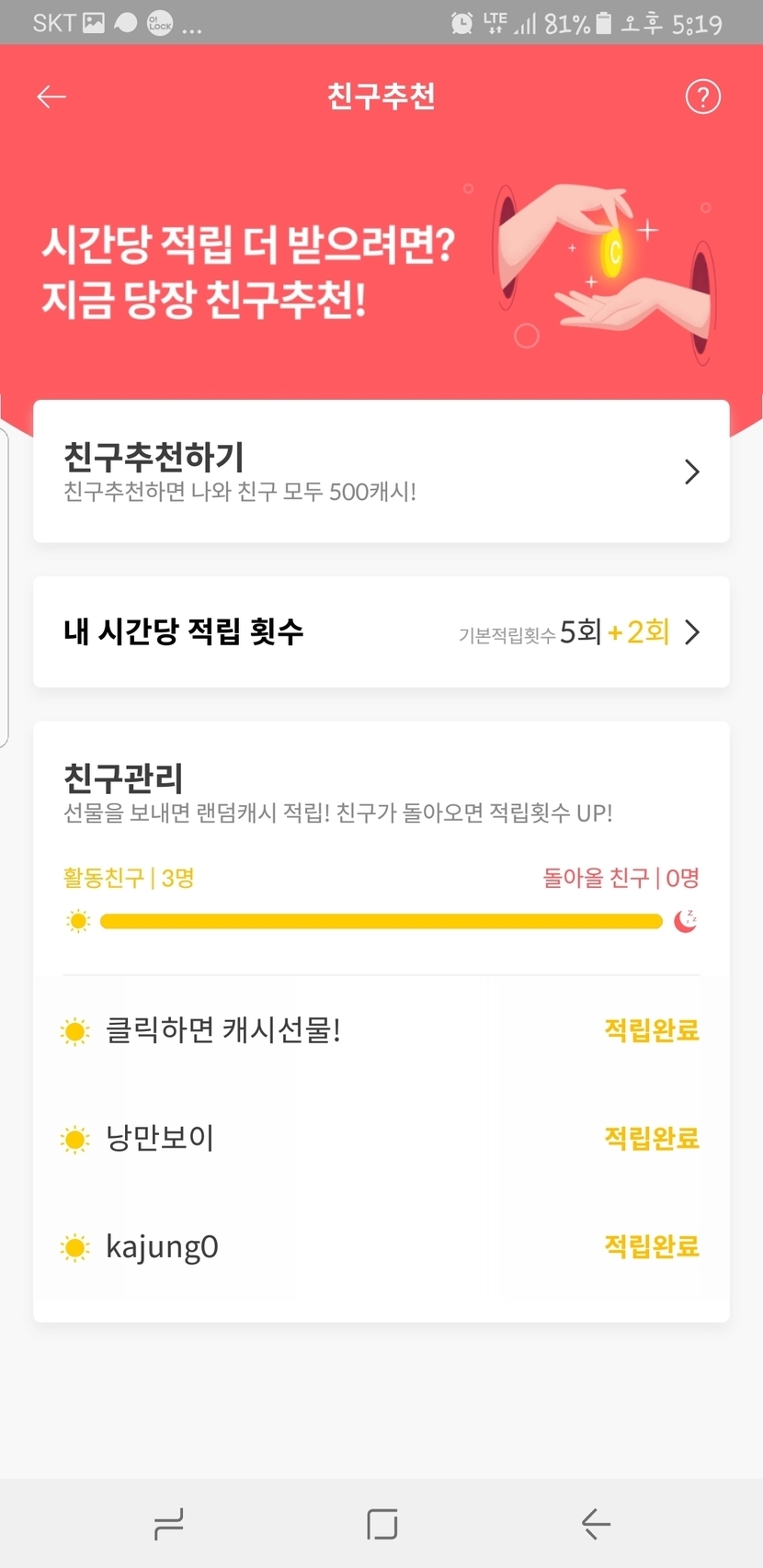The width and height of the screenshot is (763, 1568).
Task: Tap the sun icon beside 낭만보이
Action: (x=74, y=1140)
